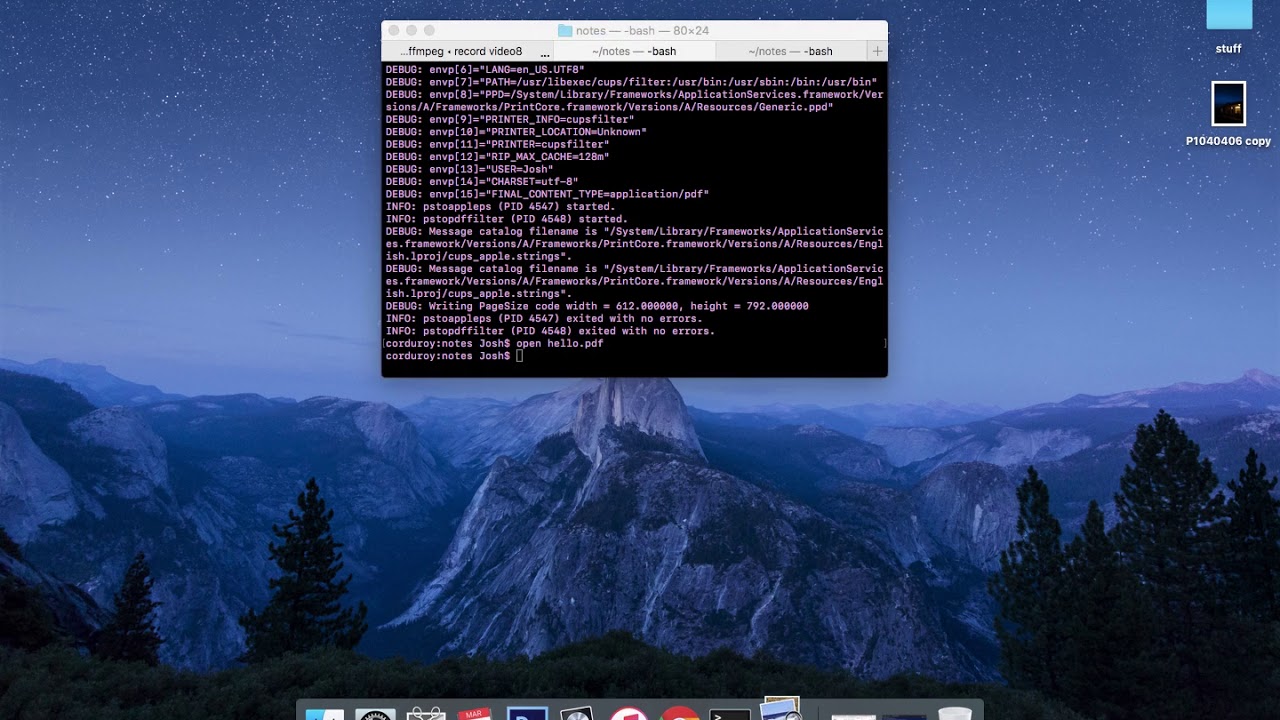Click the 'P1040406 copy' file name label

click(x=1228, y=141)
